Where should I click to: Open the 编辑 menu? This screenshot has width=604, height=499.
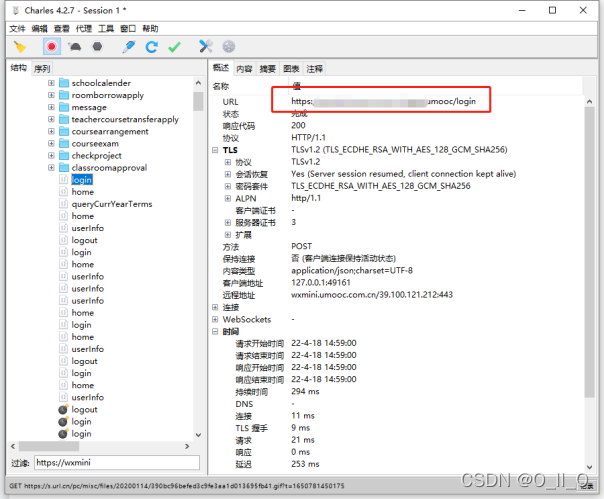coord(39,29)
